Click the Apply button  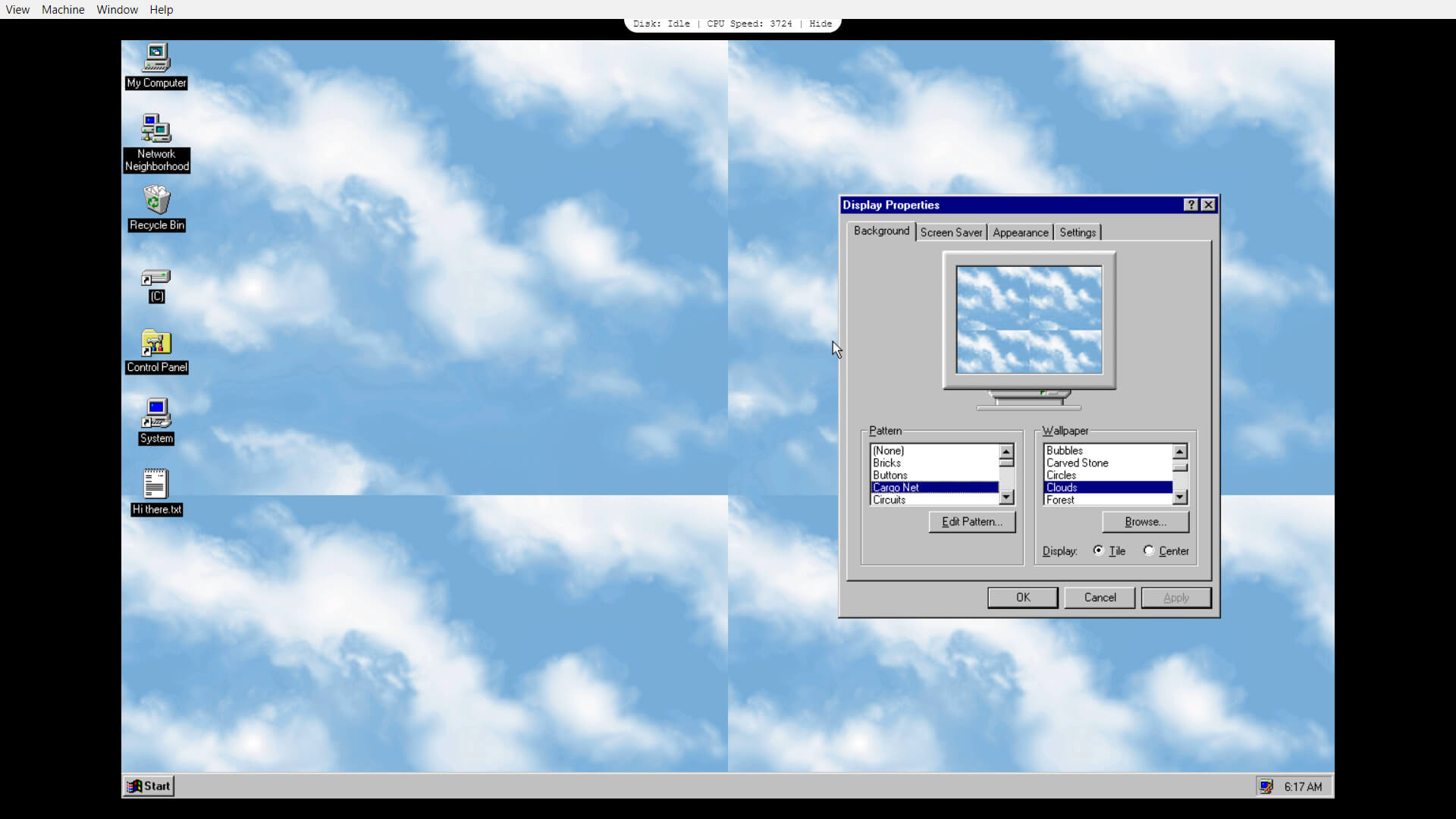pyautogui.click(x=1175, y=598)
